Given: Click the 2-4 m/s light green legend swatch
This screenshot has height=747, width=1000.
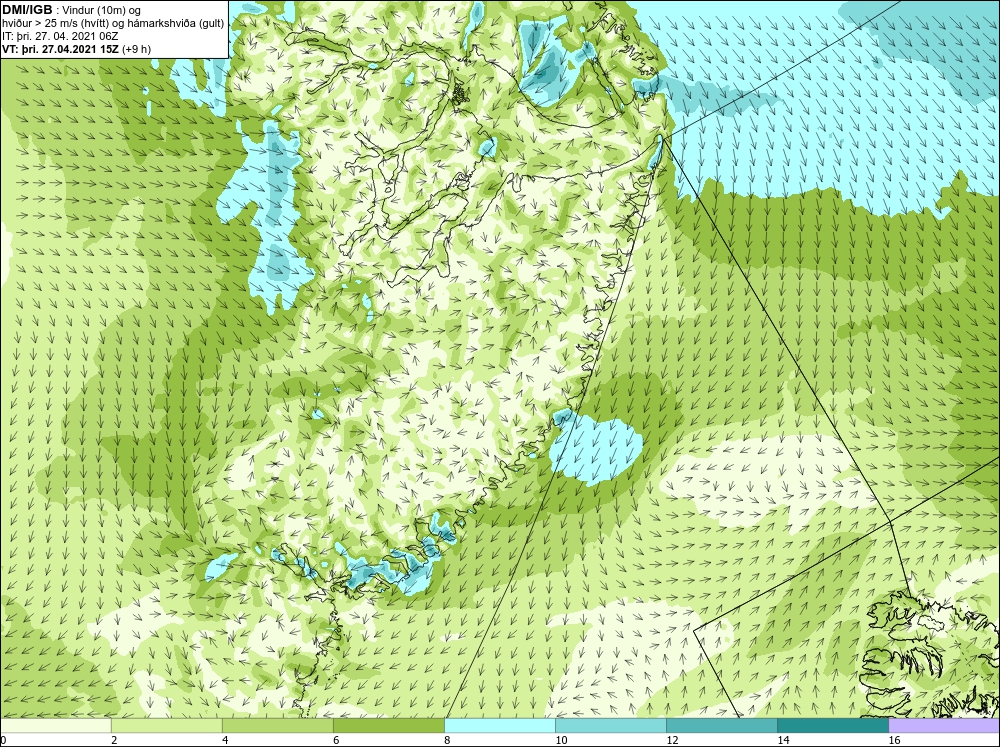Looking at the screenshot, I should tap(166, 725).
